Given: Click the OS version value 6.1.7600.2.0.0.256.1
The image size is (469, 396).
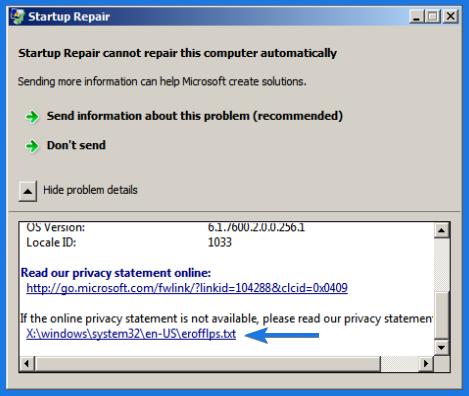Looking at the screenshot, I should pyautogui.click(x=256, y=227).
